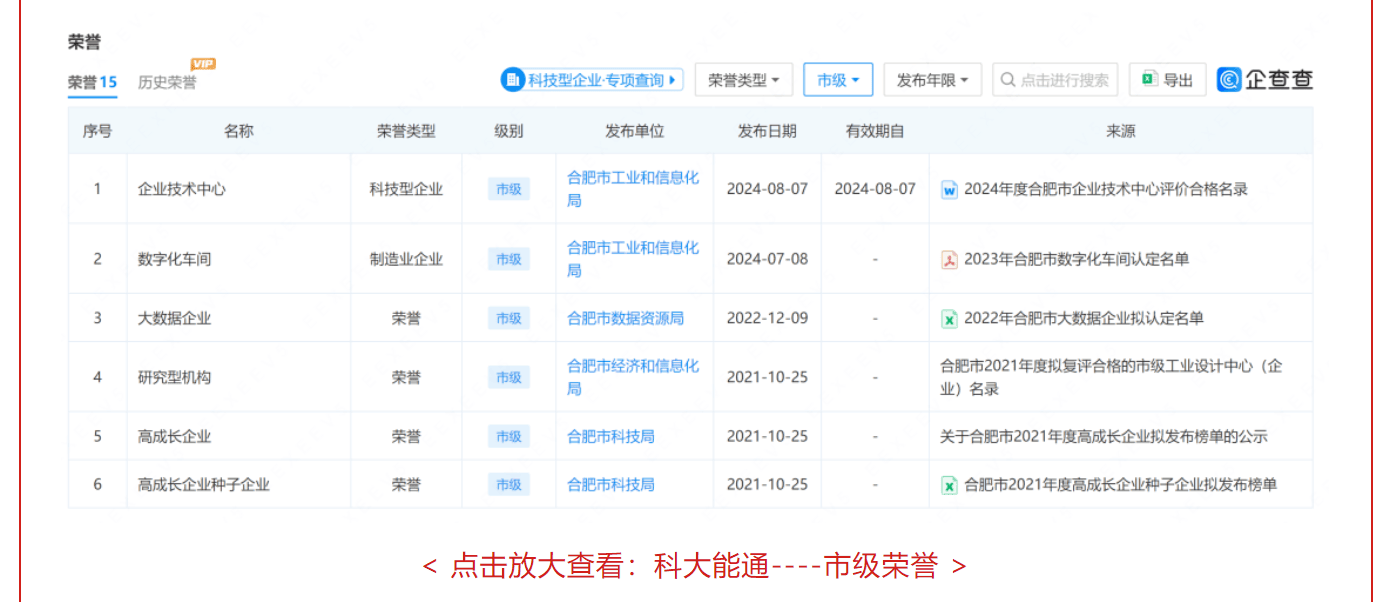Select the 荣誉 15 tab
1389x602 pixels.
(92, 83)
